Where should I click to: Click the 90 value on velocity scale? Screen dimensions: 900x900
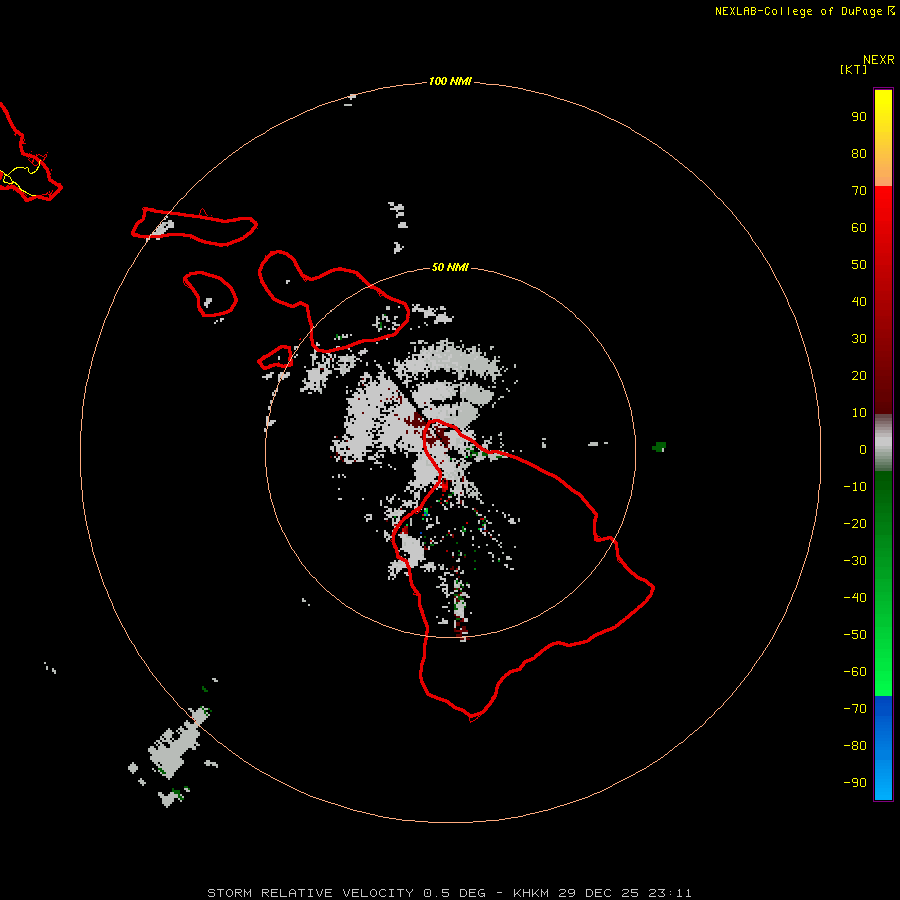pos(859,117)
